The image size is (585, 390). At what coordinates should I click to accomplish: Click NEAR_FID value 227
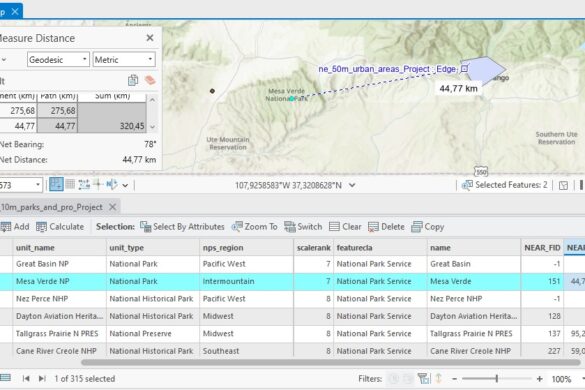point(542,351)
